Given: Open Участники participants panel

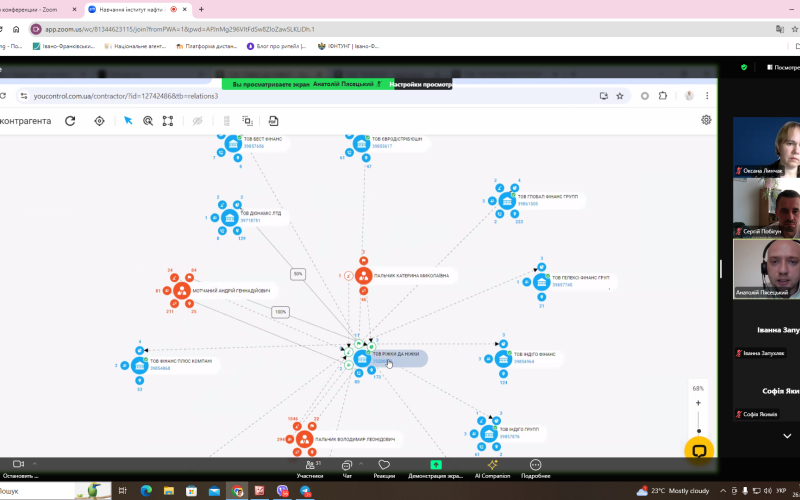Looking at the screenshot, I should click(310, 469).
